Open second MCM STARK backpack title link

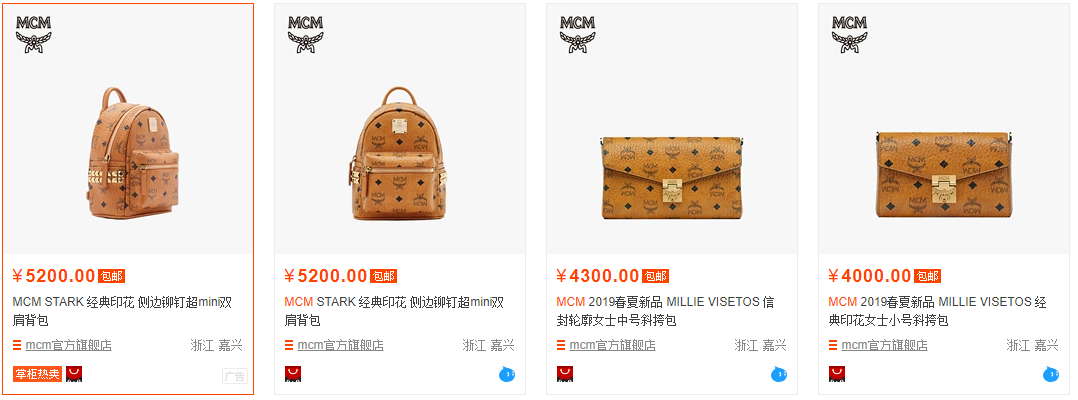tap(395, 311)
